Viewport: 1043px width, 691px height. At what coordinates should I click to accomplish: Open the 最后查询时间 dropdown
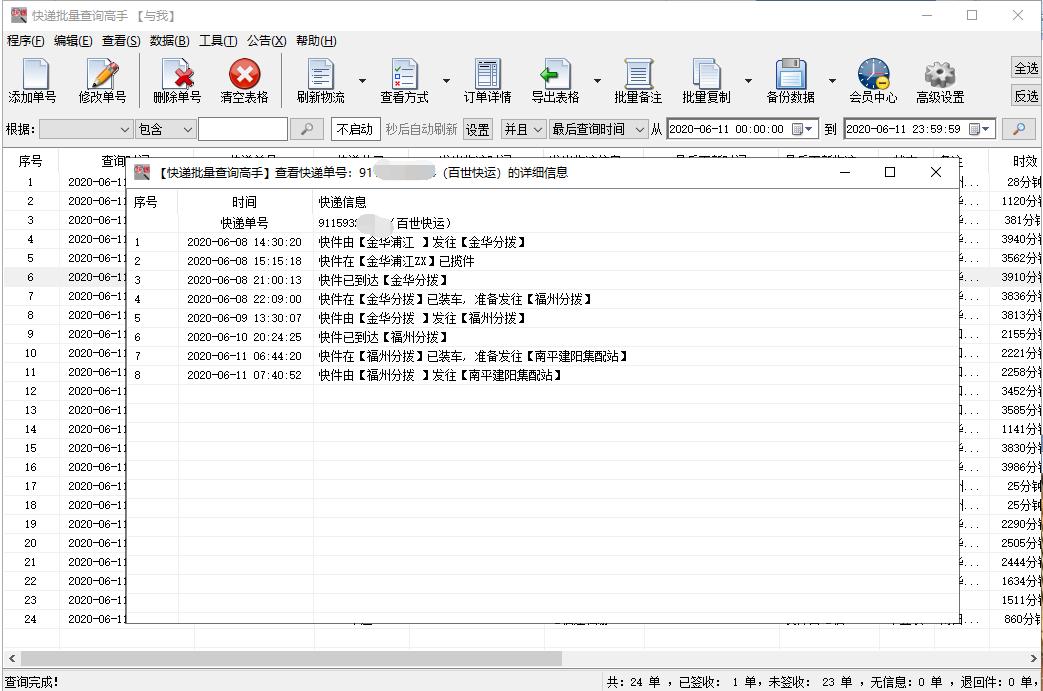pyautogui.click(x=638, y=129)
